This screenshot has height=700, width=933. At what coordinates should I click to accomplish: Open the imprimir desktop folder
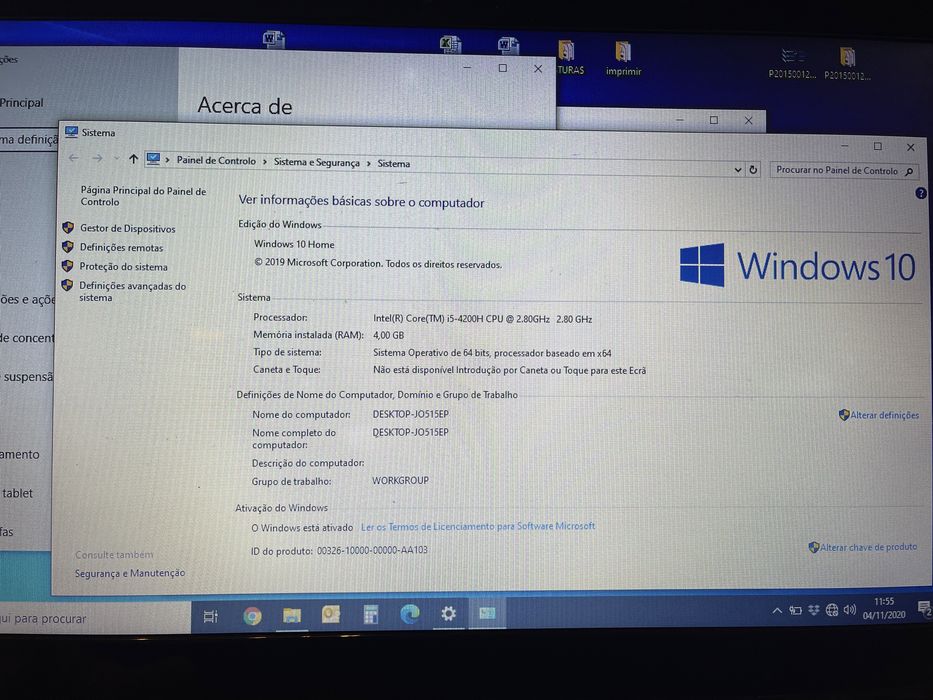pos(623,58)
